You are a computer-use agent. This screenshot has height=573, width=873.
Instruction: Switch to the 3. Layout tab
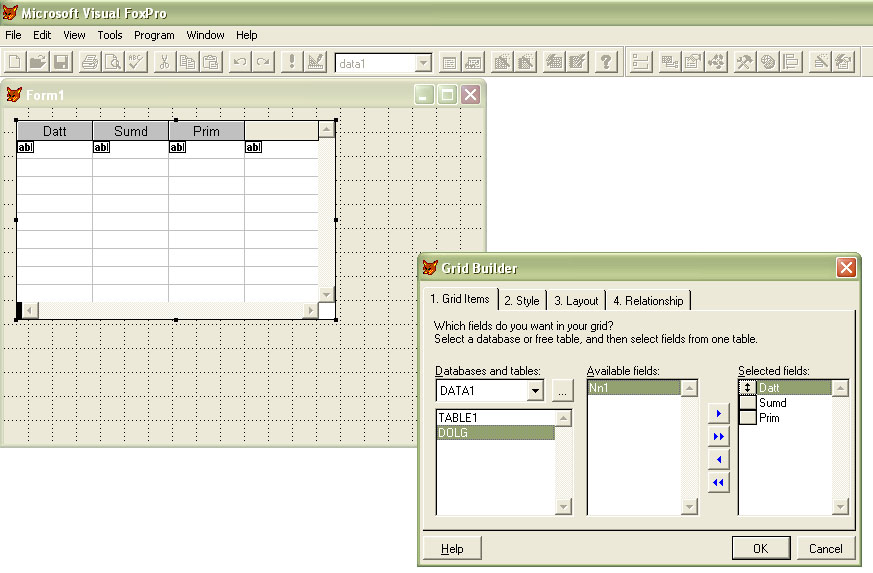click(576, 301)
